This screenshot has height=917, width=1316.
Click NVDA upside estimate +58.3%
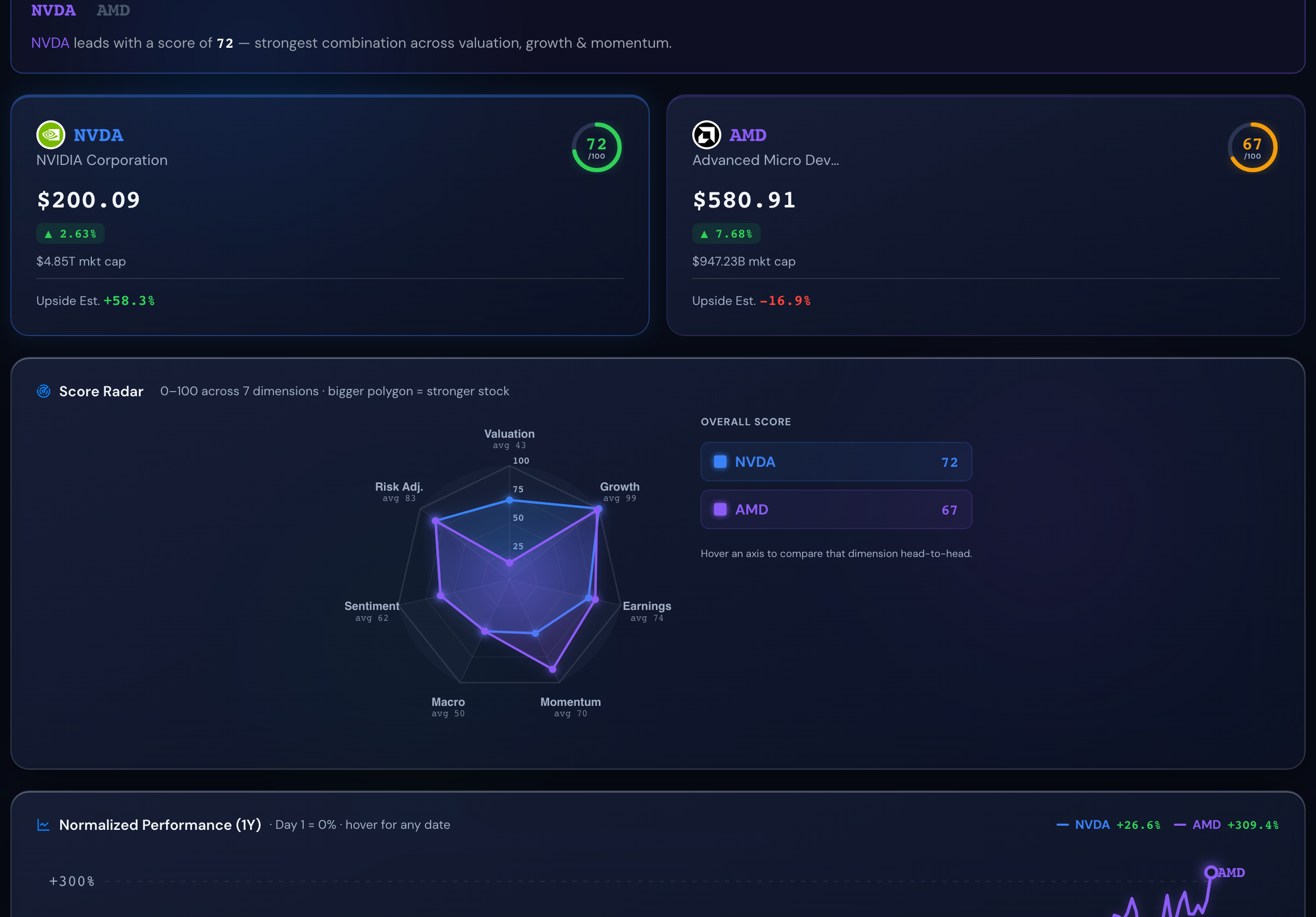(x=130, y=301)
